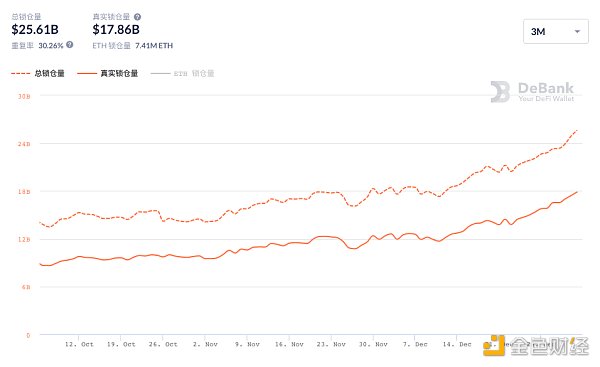Click the help icon beside 真实锁仓量
This screenshot has height=367, width=600.
[x=137, y=17]
